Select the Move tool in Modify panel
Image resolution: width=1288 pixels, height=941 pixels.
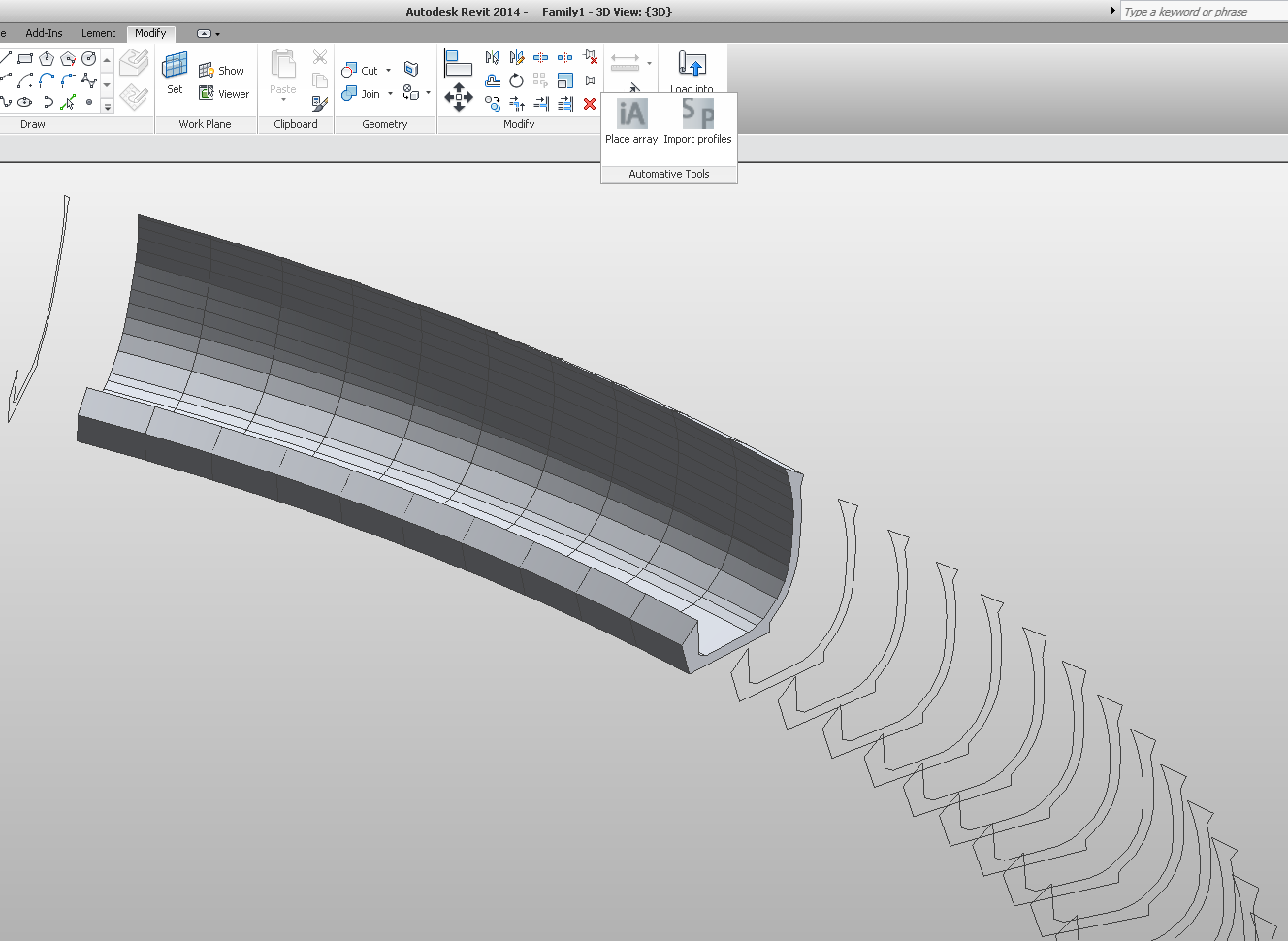[459, 96]
